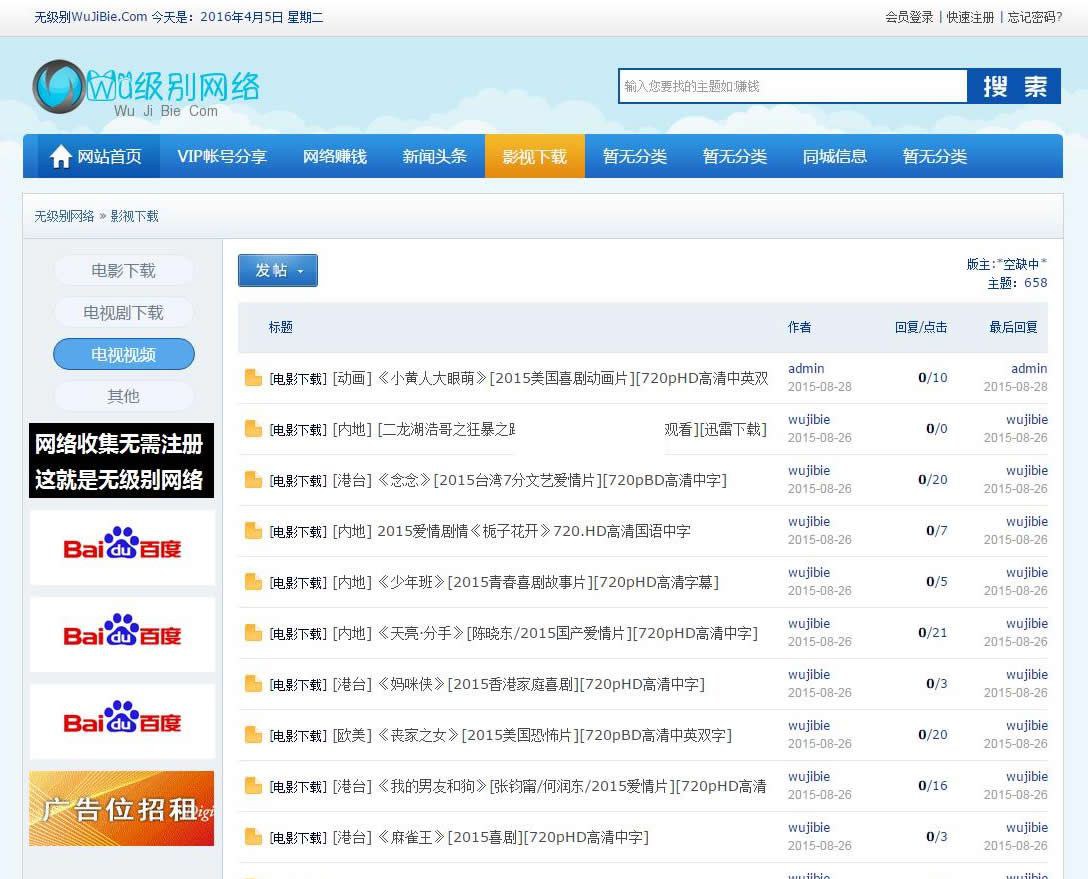Open the 发帖 dropdown button

[x=278, y=271]
